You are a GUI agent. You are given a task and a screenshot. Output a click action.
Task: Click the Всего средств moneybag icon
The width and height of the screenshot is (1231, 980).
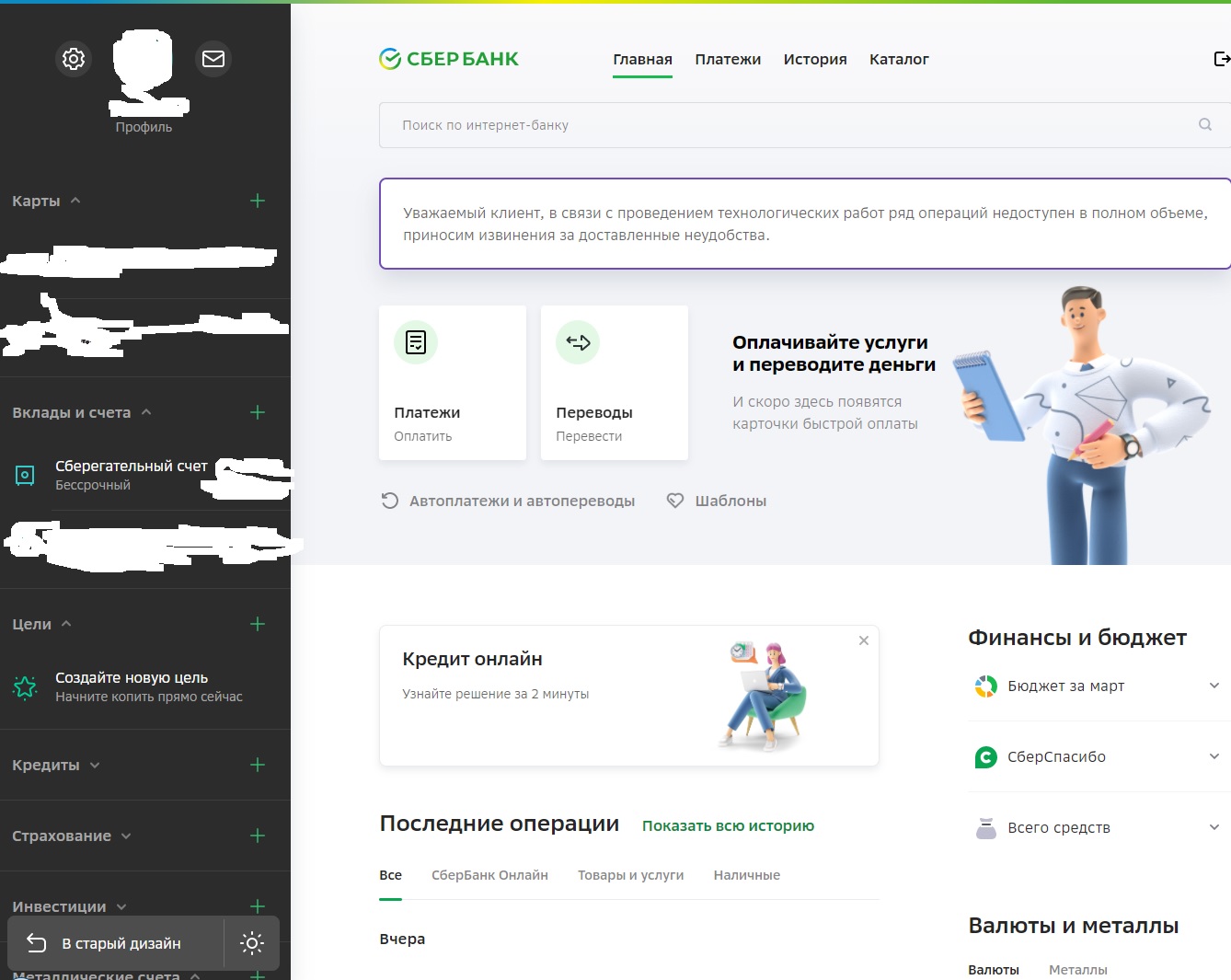985,828
